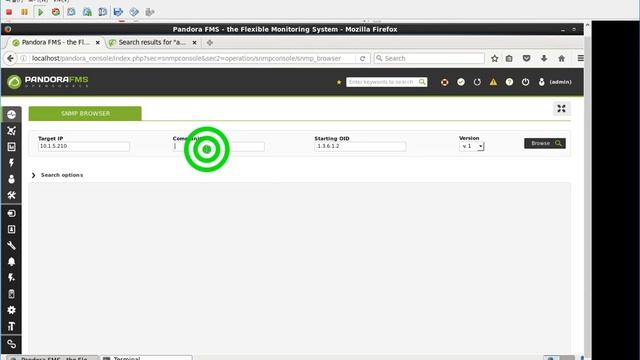This screenshot has width=640, height=360.
Task: Bookmark this page with the star icon
Action: coord(495,58)
